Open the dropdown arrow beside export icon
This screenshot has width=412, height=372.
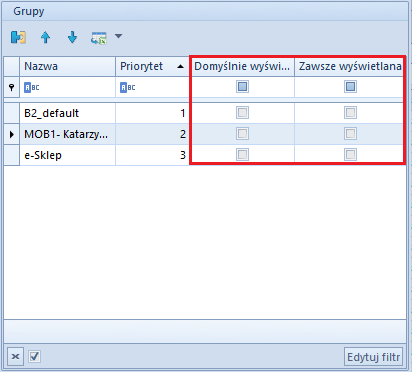[118, 36]
